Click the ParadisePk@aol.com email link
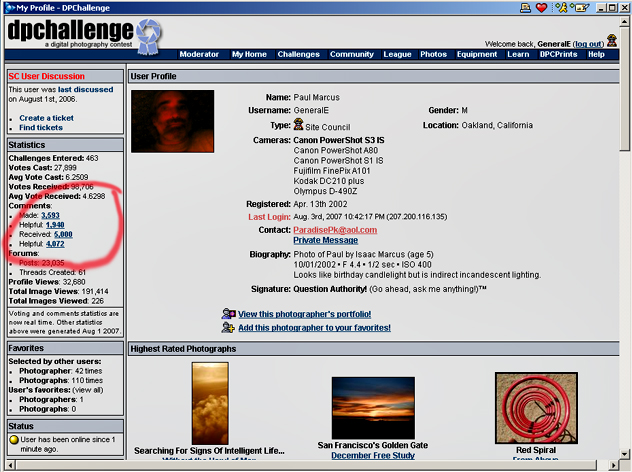The image size is (632, 472). pos(335,230)
